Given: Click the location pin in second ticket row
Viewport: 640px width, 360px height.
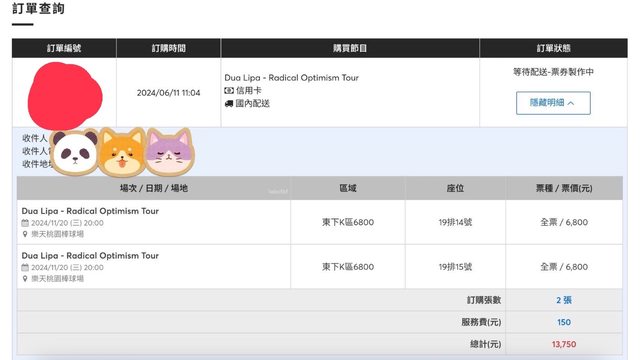Looking at the screenshot, I should (x=25, y=278).
